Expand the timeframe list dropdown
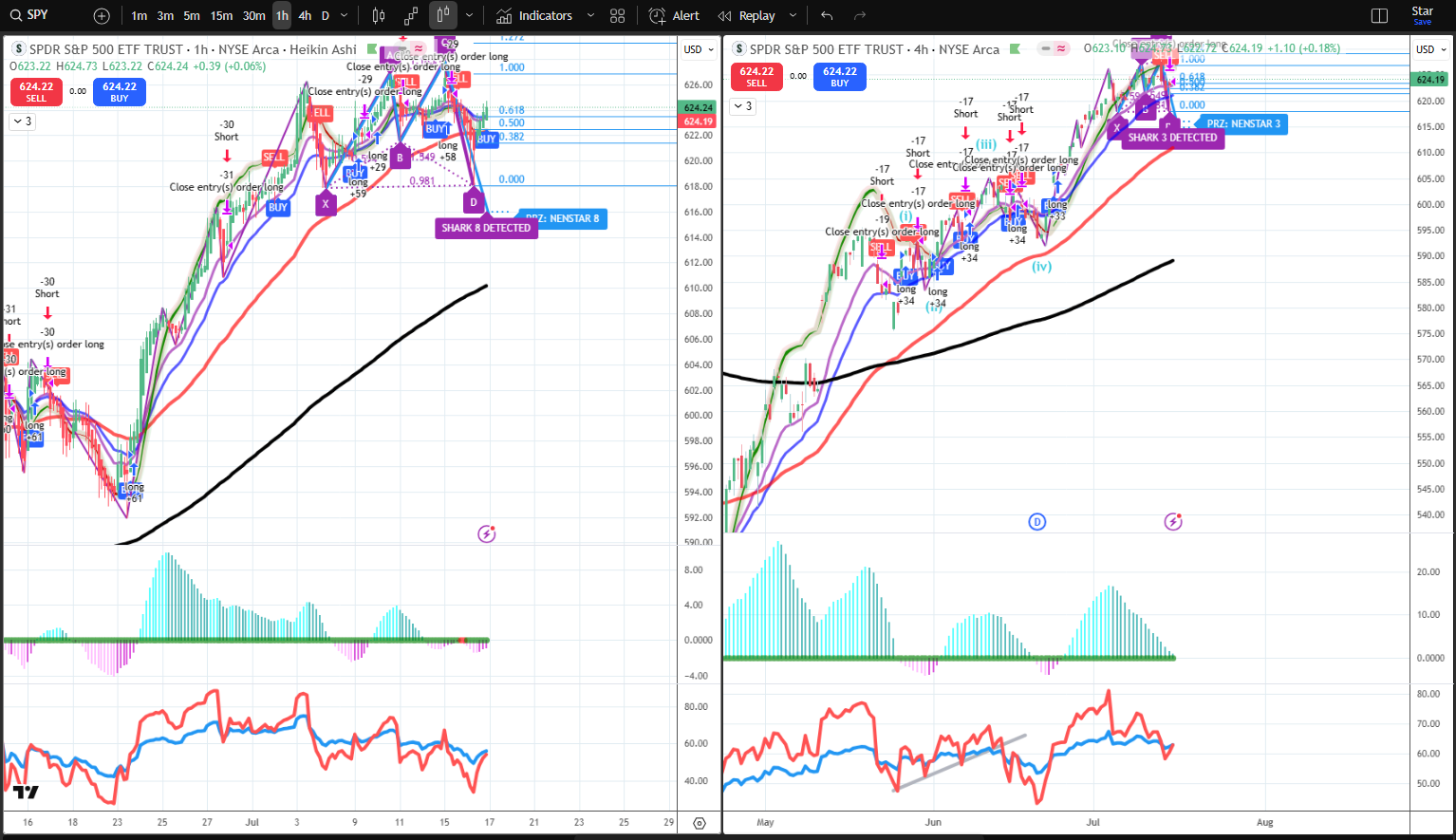This screenshot has height=840, width=1456. pos(344,16)
